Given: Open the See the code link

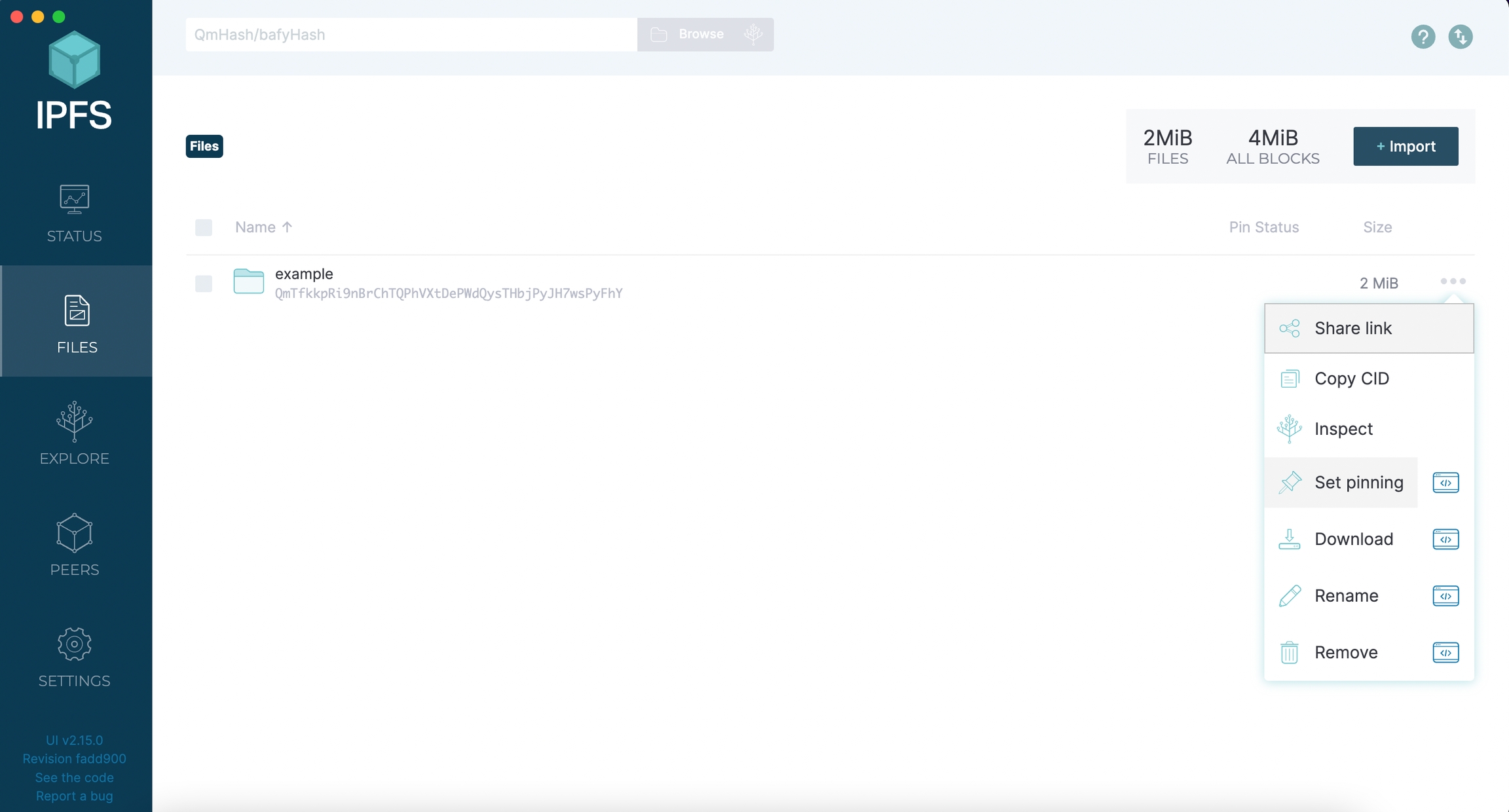Looking at the screenshot, I should (74, 778).
